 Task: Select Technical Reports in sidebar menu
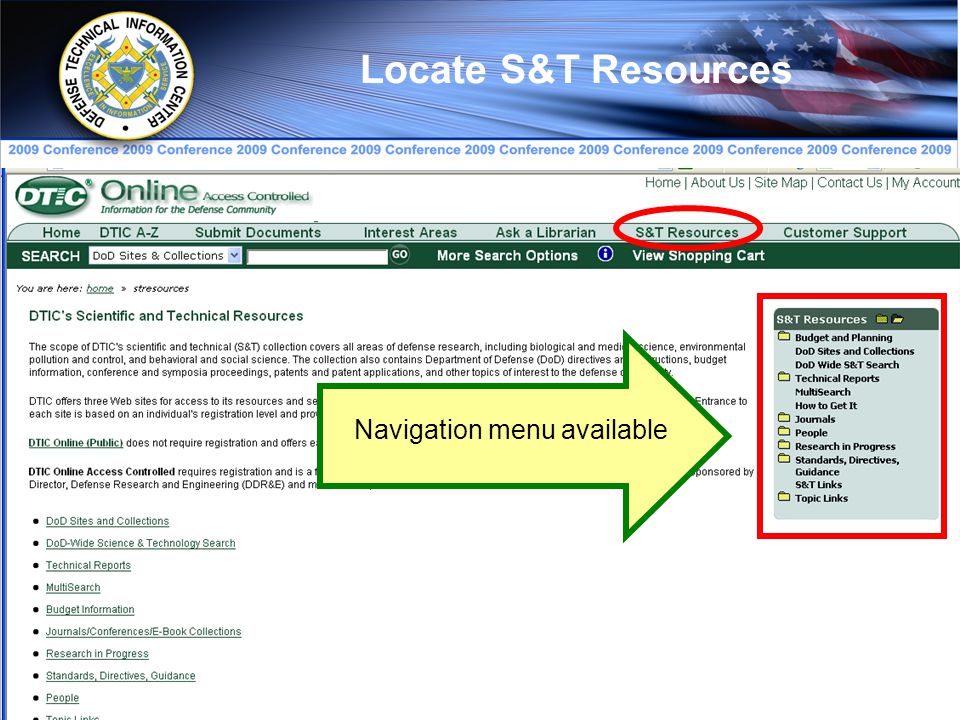837,378
